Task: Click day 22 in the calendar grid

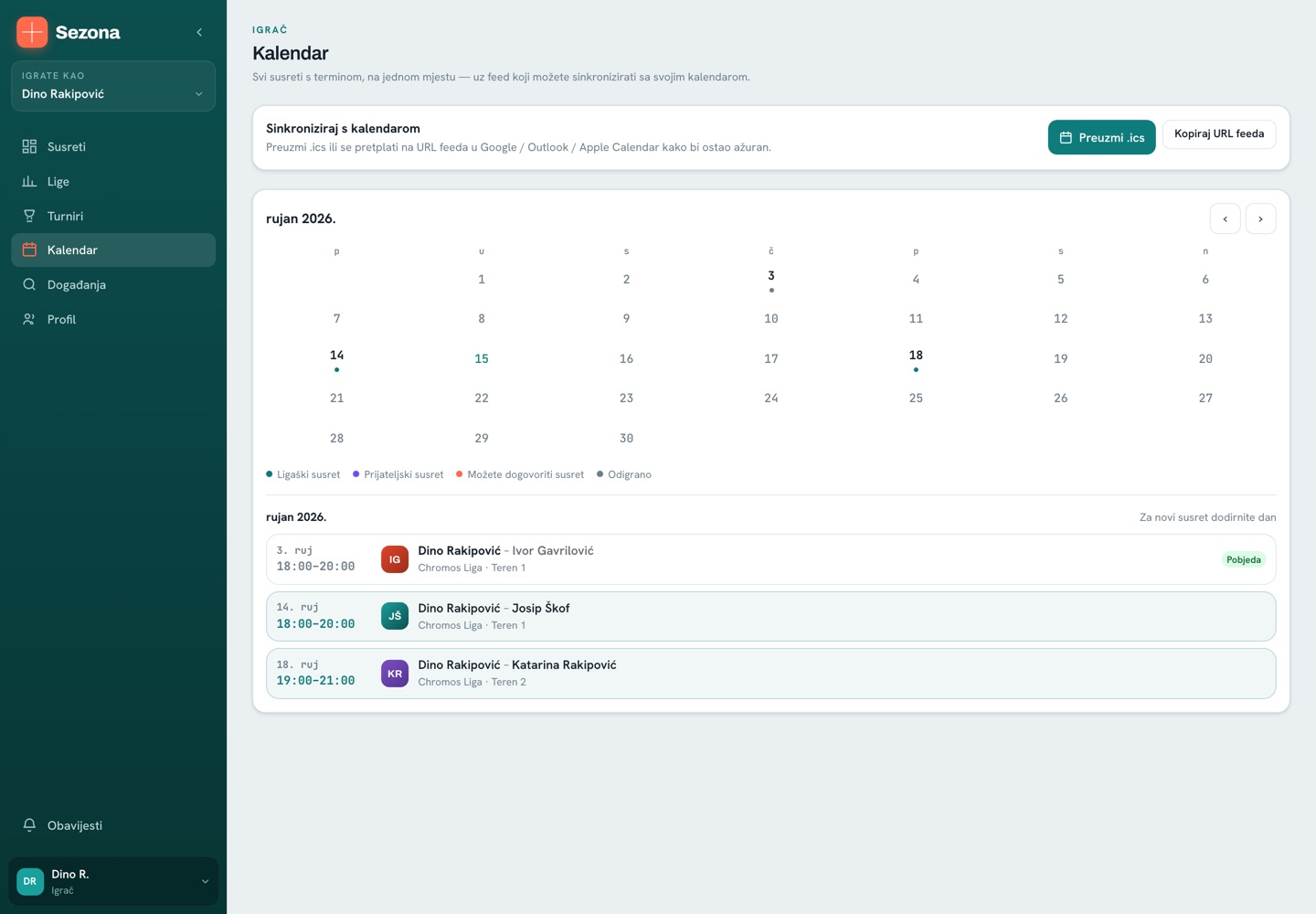Action: pyautogui.click(x=482, y=398)
